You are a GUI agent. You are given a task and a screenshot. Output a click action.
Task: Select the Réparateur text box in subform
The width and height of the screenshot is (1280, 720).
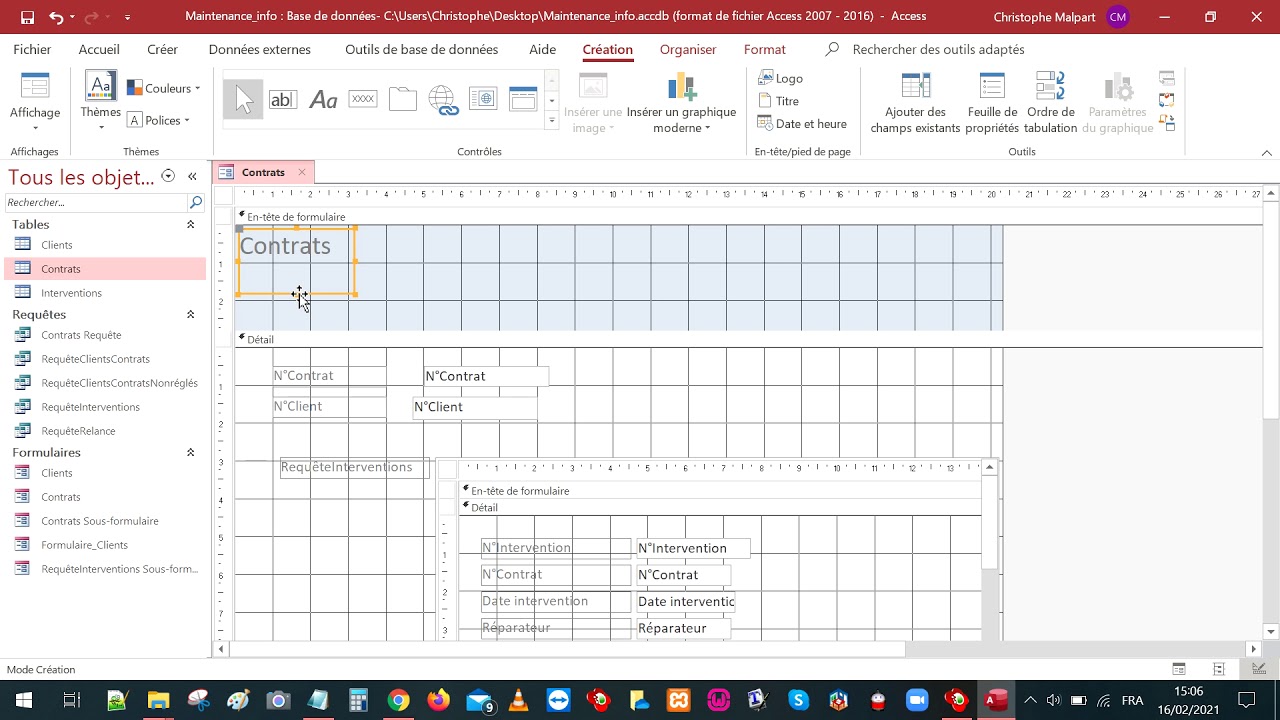(x=683, y=628)
